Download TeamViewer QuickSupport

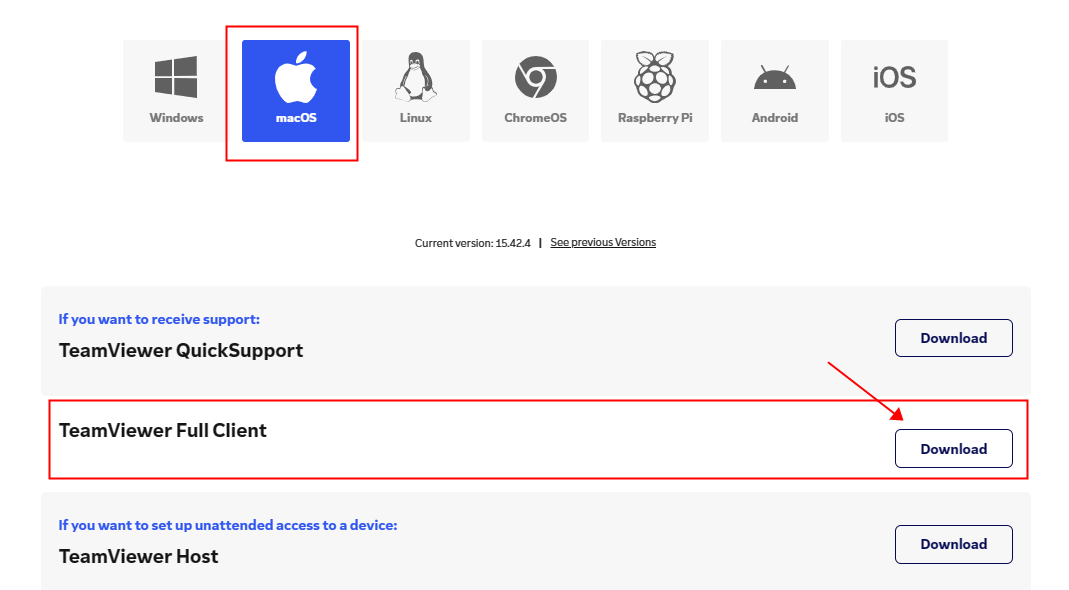tap(953, 338)
